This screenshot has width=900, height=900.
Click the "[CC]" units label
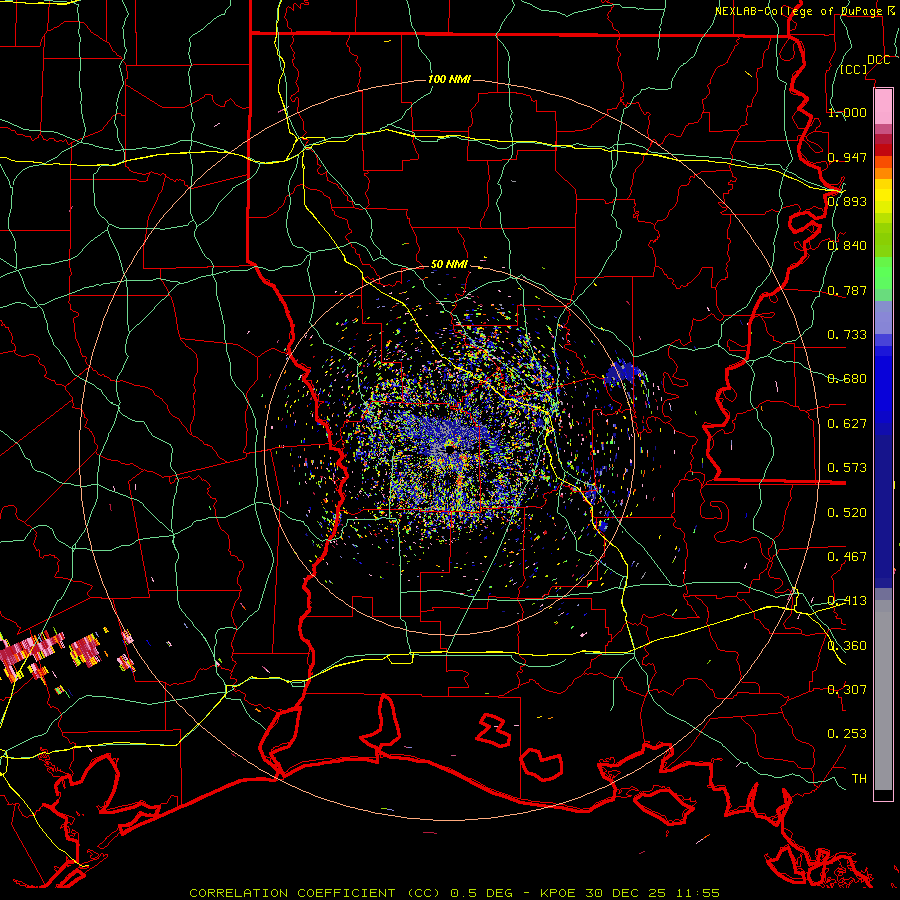click(854, 69)
